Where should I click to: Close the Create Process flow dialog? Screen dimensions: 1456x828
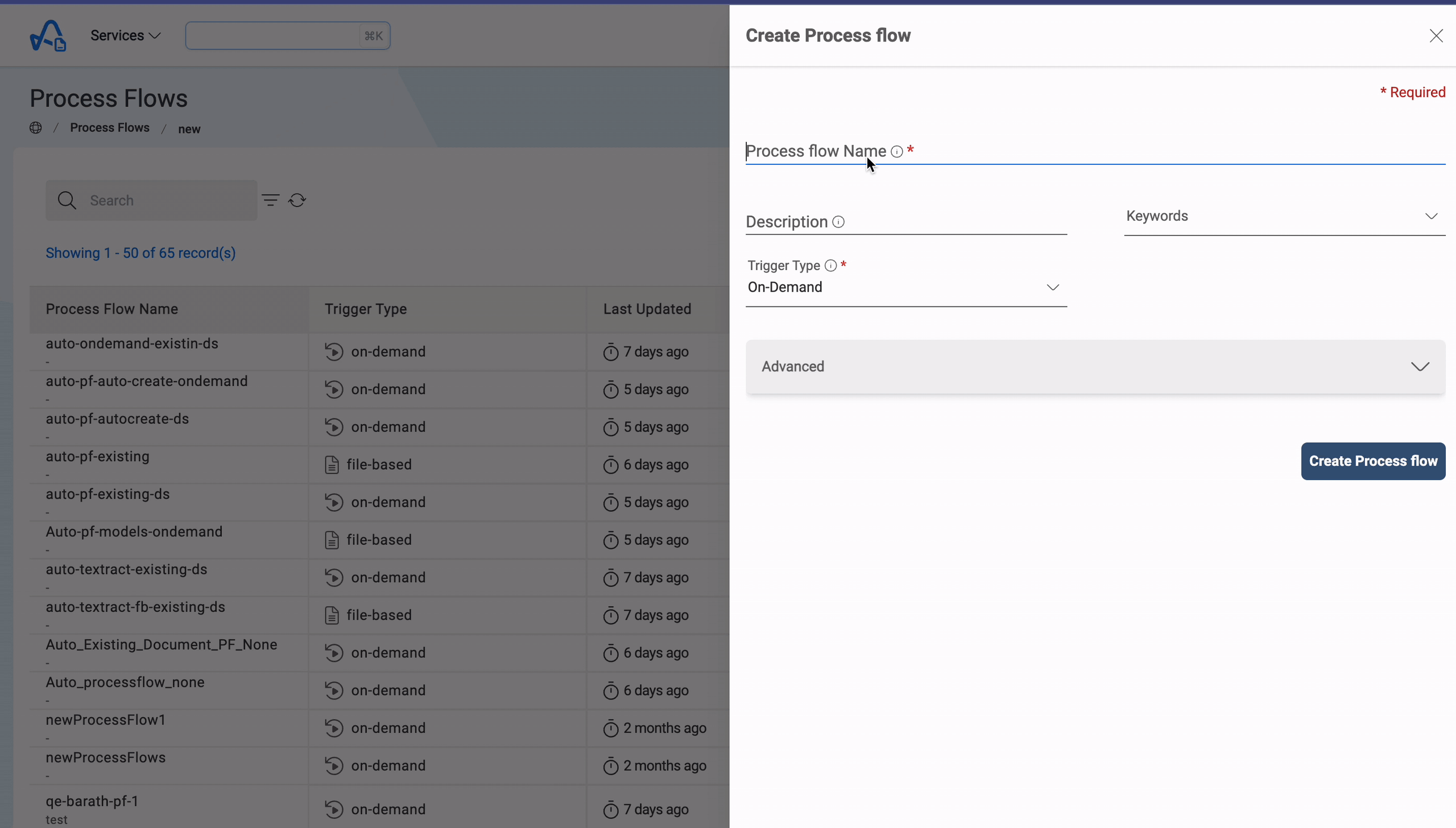(1436, 35)
